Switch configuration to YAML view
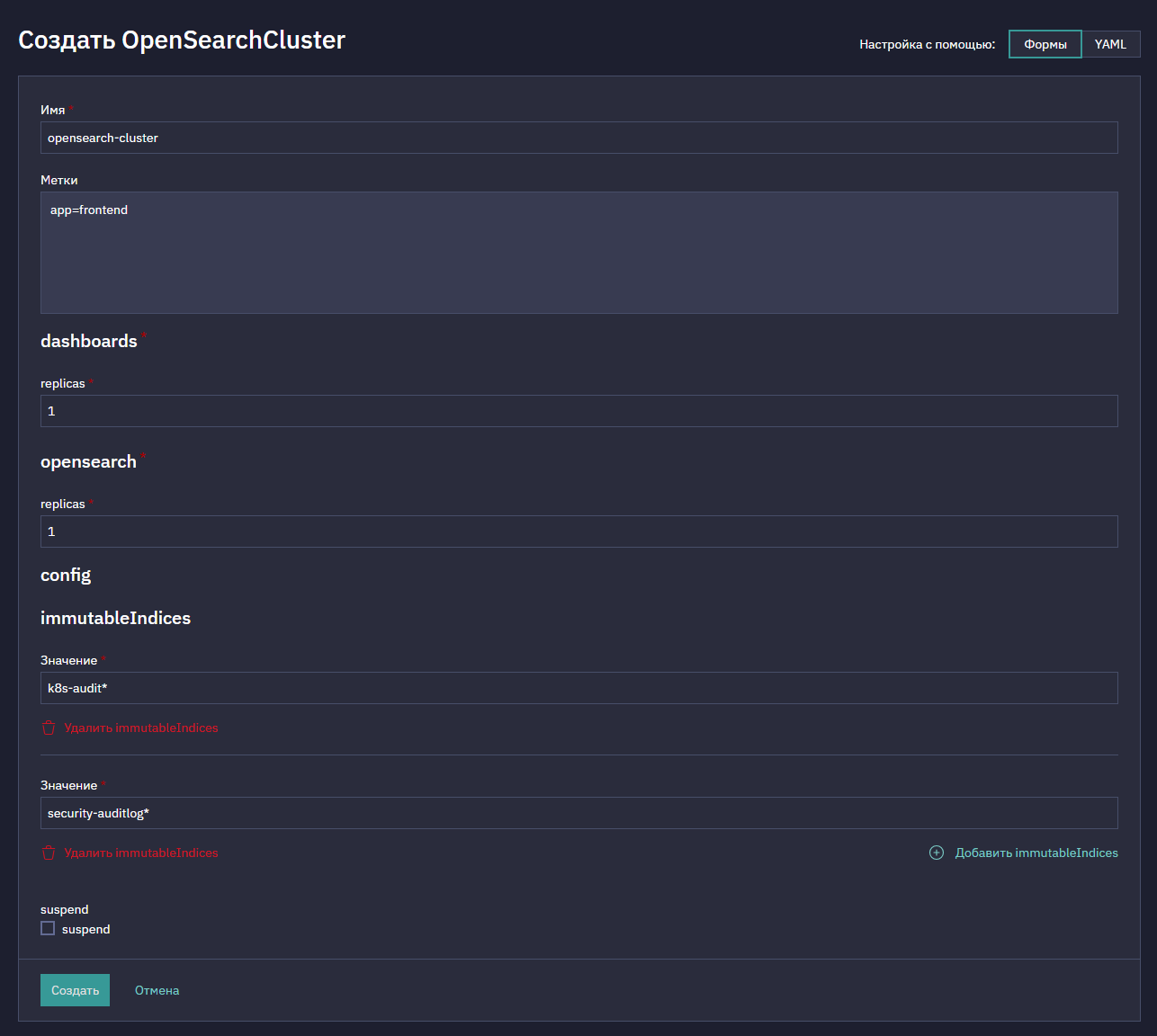 point(1110,44)
